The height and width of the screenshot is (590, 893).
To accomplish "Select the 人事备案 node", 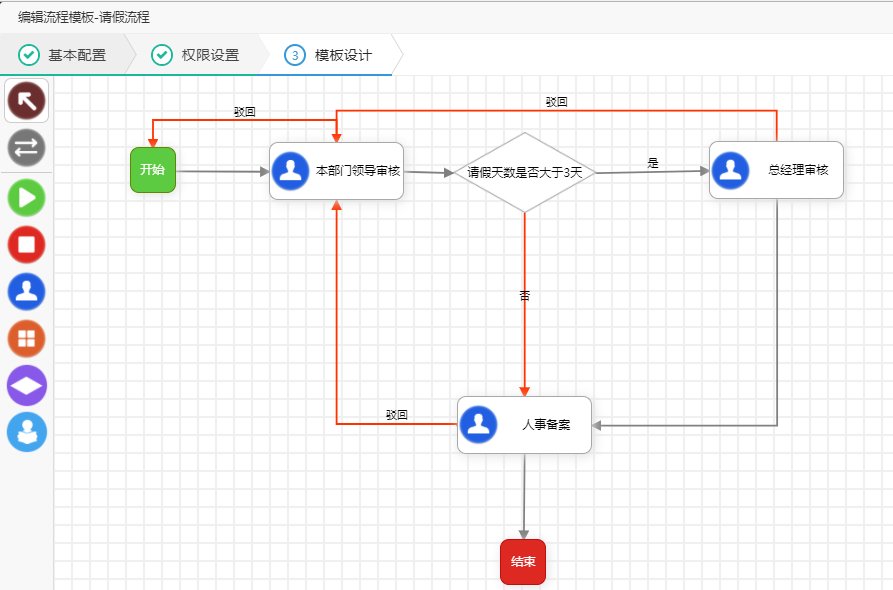I will click(523, 424).
